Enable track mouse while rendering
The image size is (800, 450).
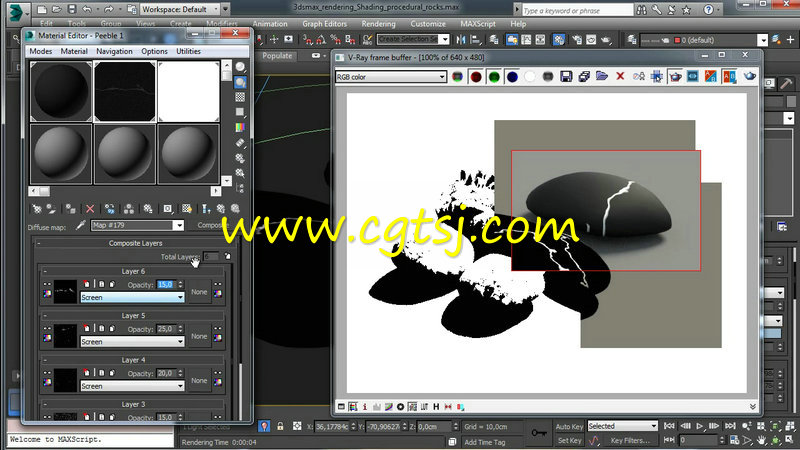click(657, 77)
